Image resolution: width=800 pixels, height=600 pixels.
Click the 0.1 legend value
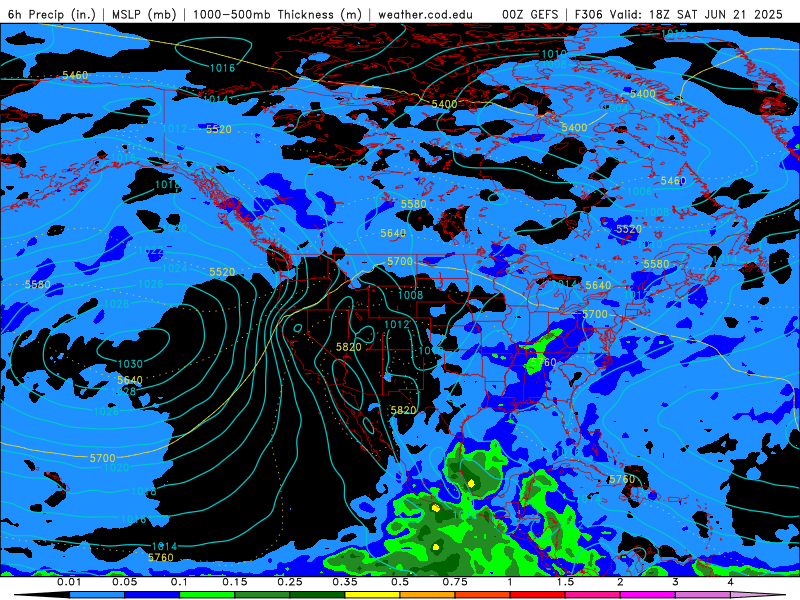(179, 582)
